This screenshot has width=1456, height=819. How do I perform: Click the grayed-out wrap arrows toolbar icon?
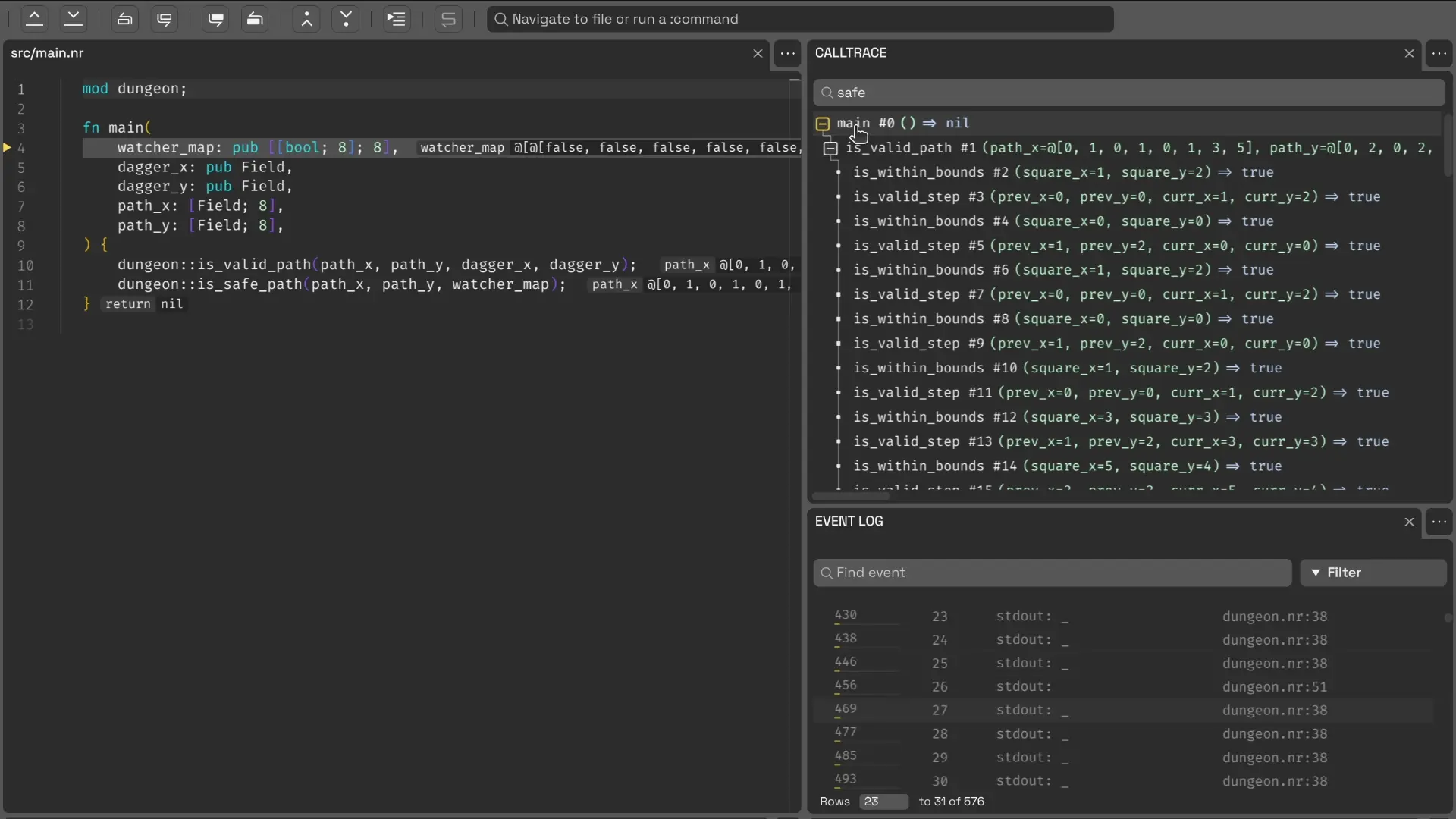click(x=448, y=19)
